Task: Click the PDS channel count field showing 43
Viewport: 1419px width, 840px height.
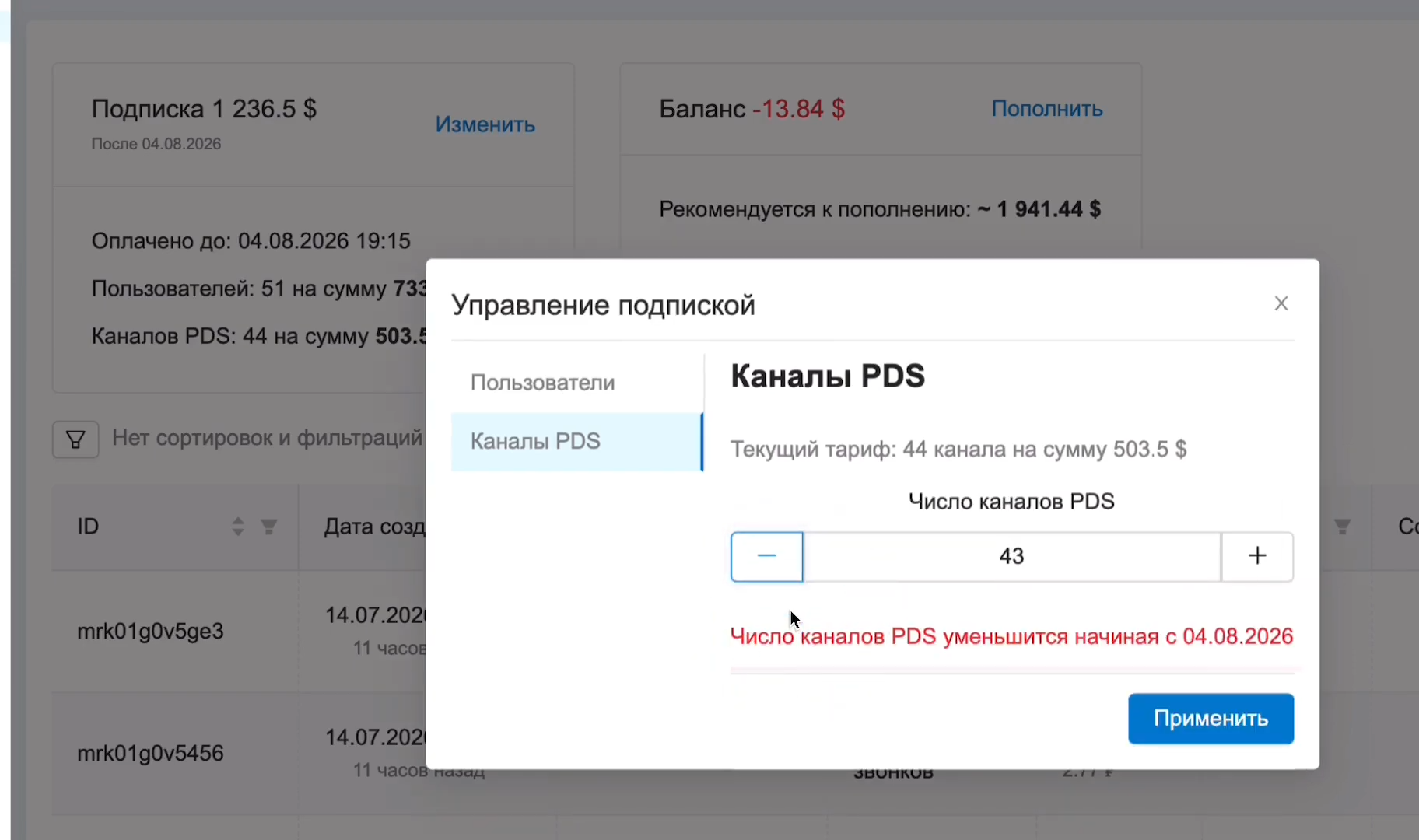Action: [x=1011, y=556]
